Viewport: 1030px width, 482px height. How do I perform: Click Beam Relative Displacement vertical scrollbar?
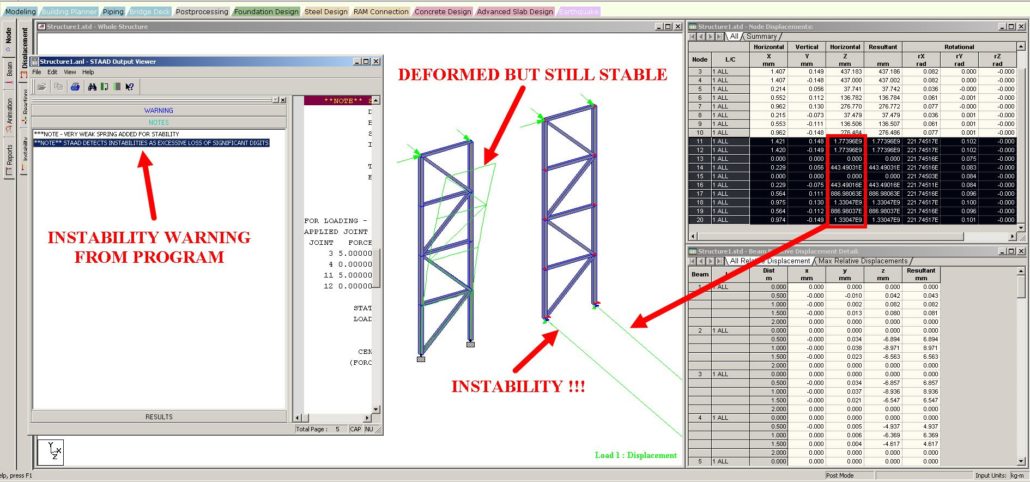(x=1021, y=365)
